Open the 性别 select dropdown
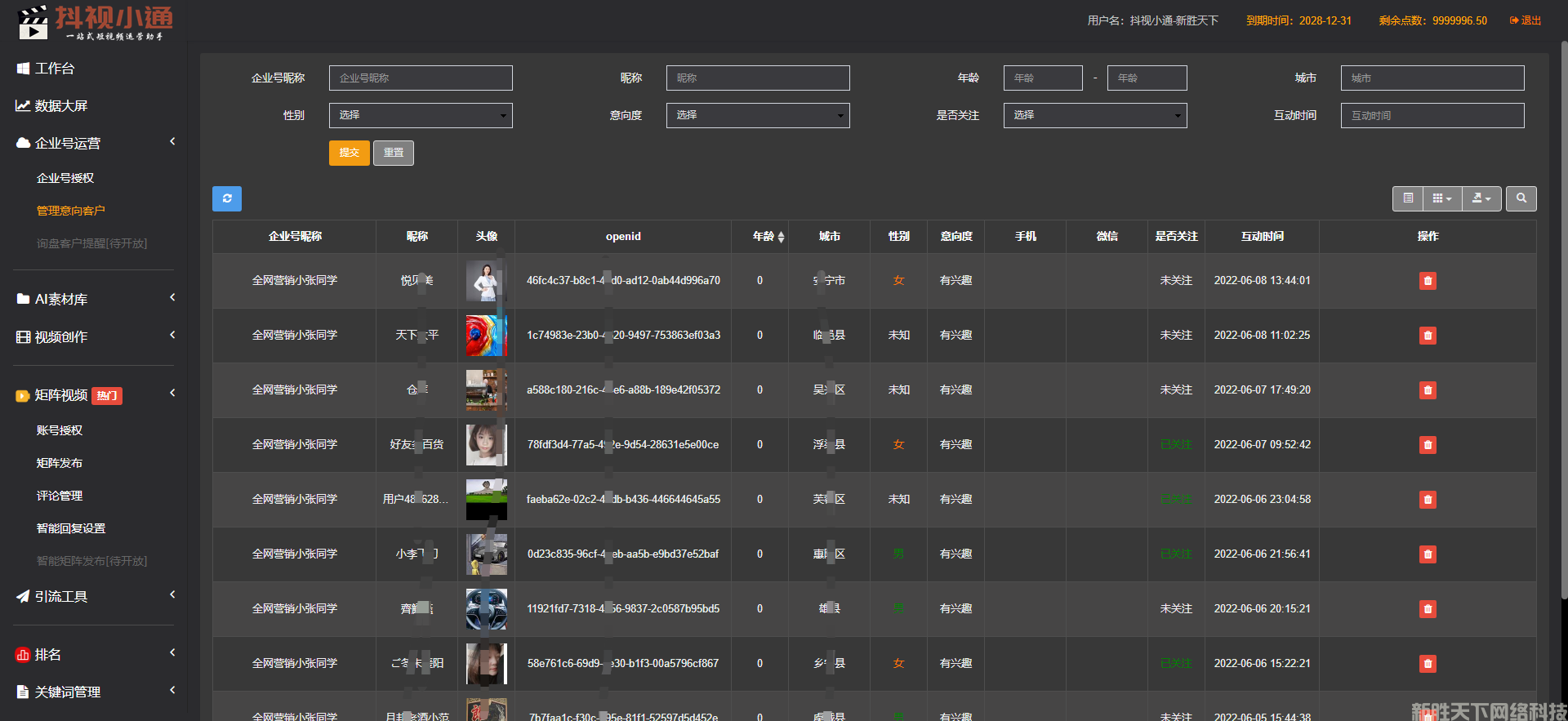Image resolution: width=1568 pixels, height=721 pixels. pos(421,115)
